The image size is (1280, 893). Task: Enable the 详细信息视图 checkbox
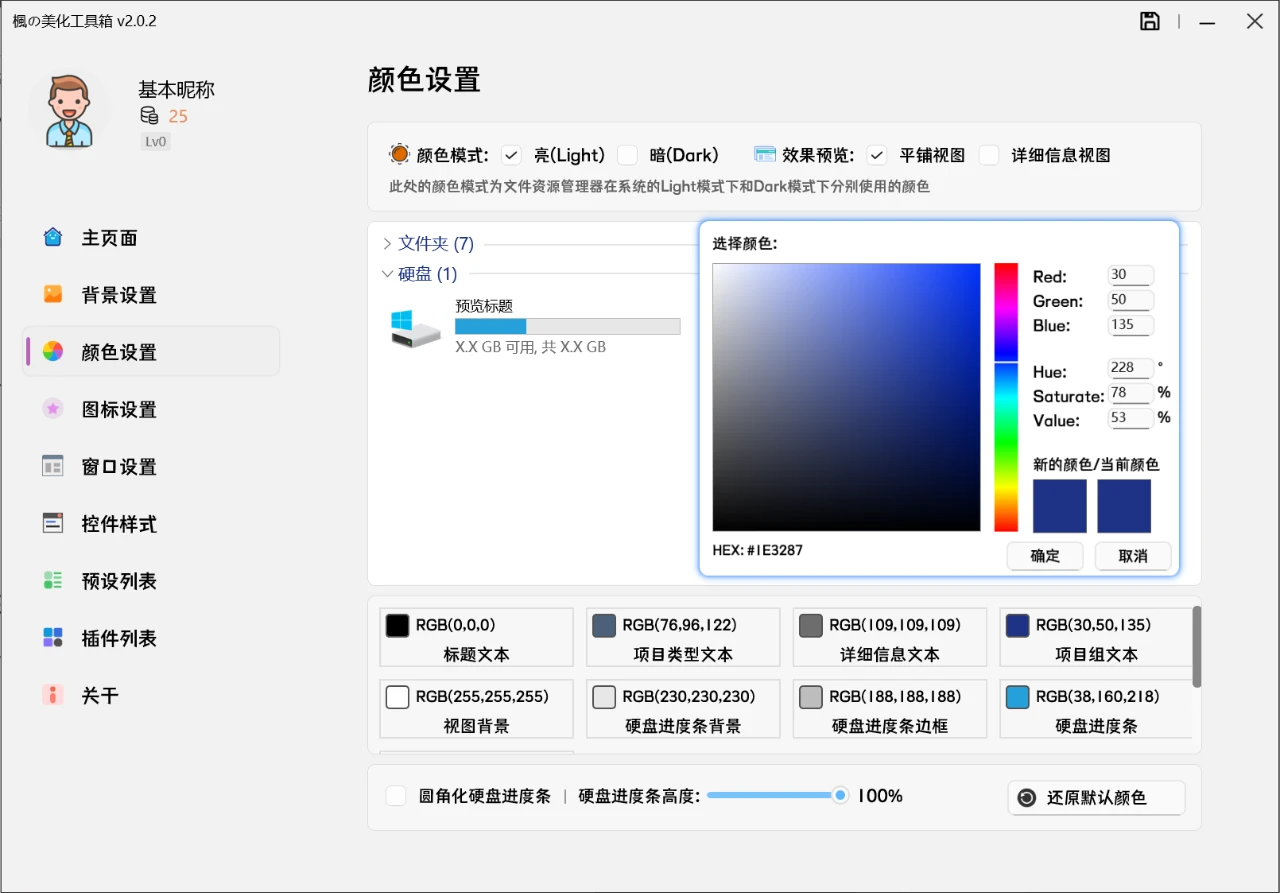[989, 155]
